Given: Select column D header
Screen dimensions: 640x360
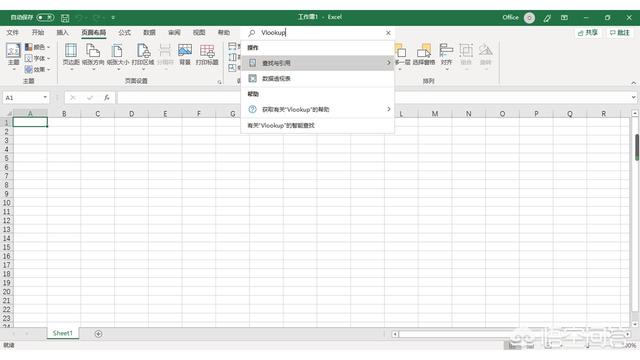Looking at the screenshot, I should tap(131, 113).
